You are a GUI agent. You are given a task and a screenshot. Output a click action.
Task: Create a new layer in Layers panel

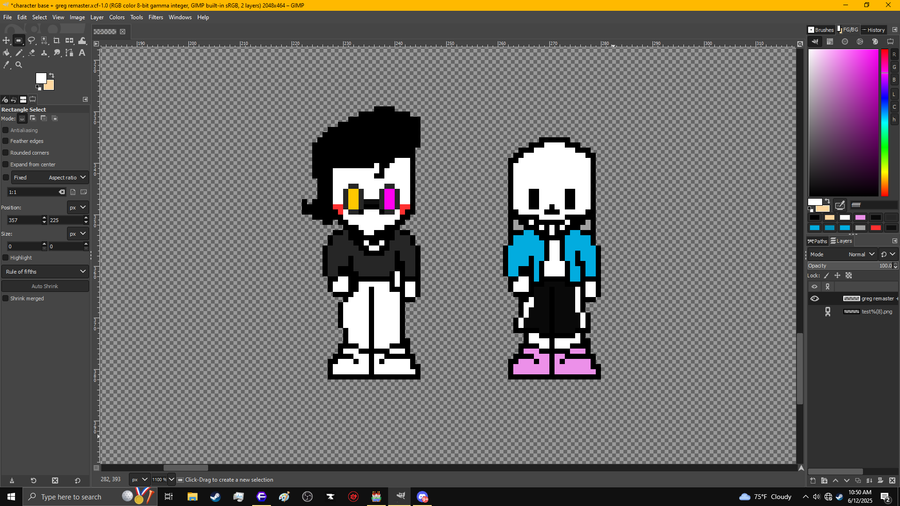click(x=812, y=480)
